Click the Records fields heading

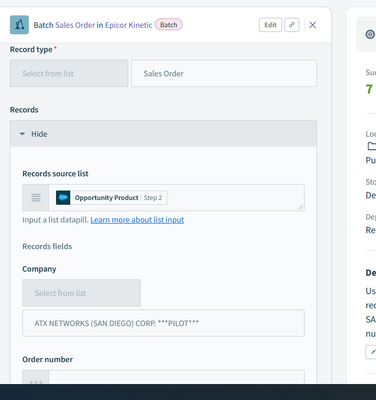(47, 246)
